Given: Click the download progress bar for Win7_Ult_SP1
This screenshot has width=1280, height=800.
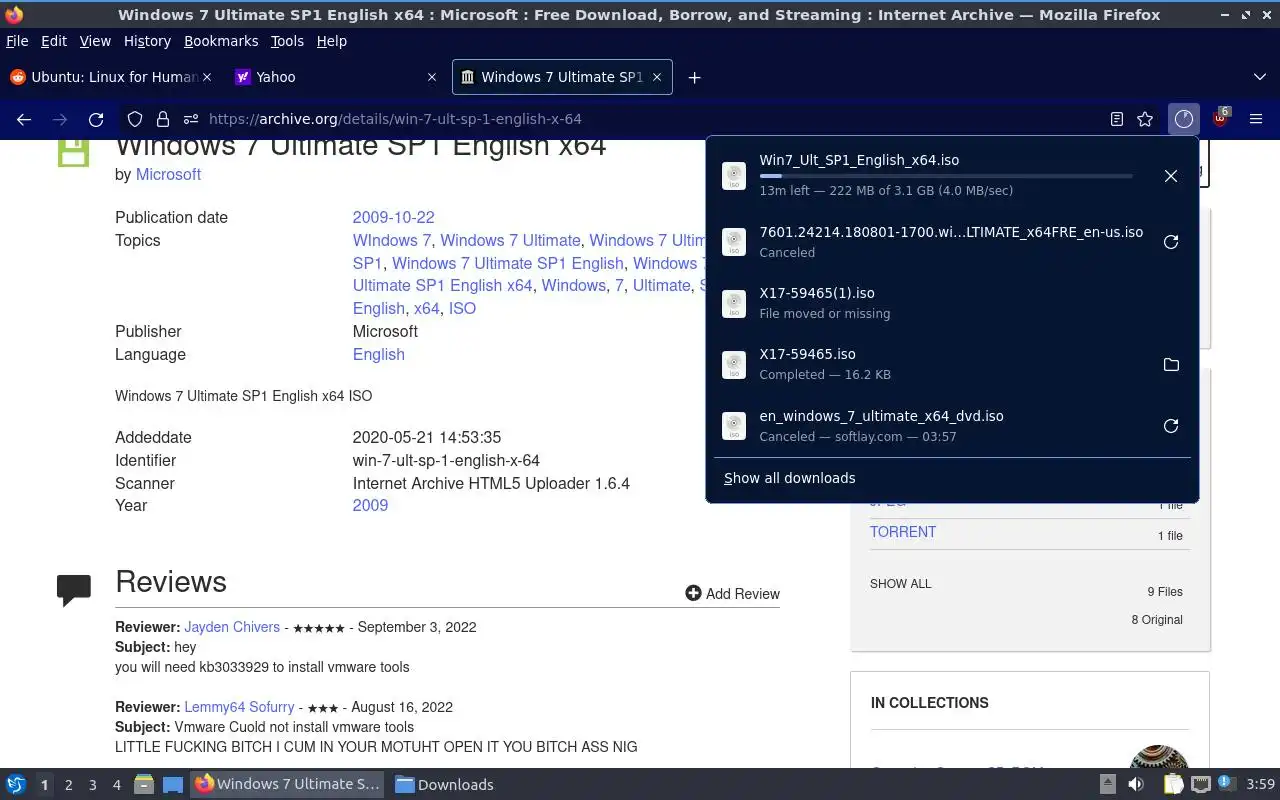Looking at the screenshot, I should [946, 176].
